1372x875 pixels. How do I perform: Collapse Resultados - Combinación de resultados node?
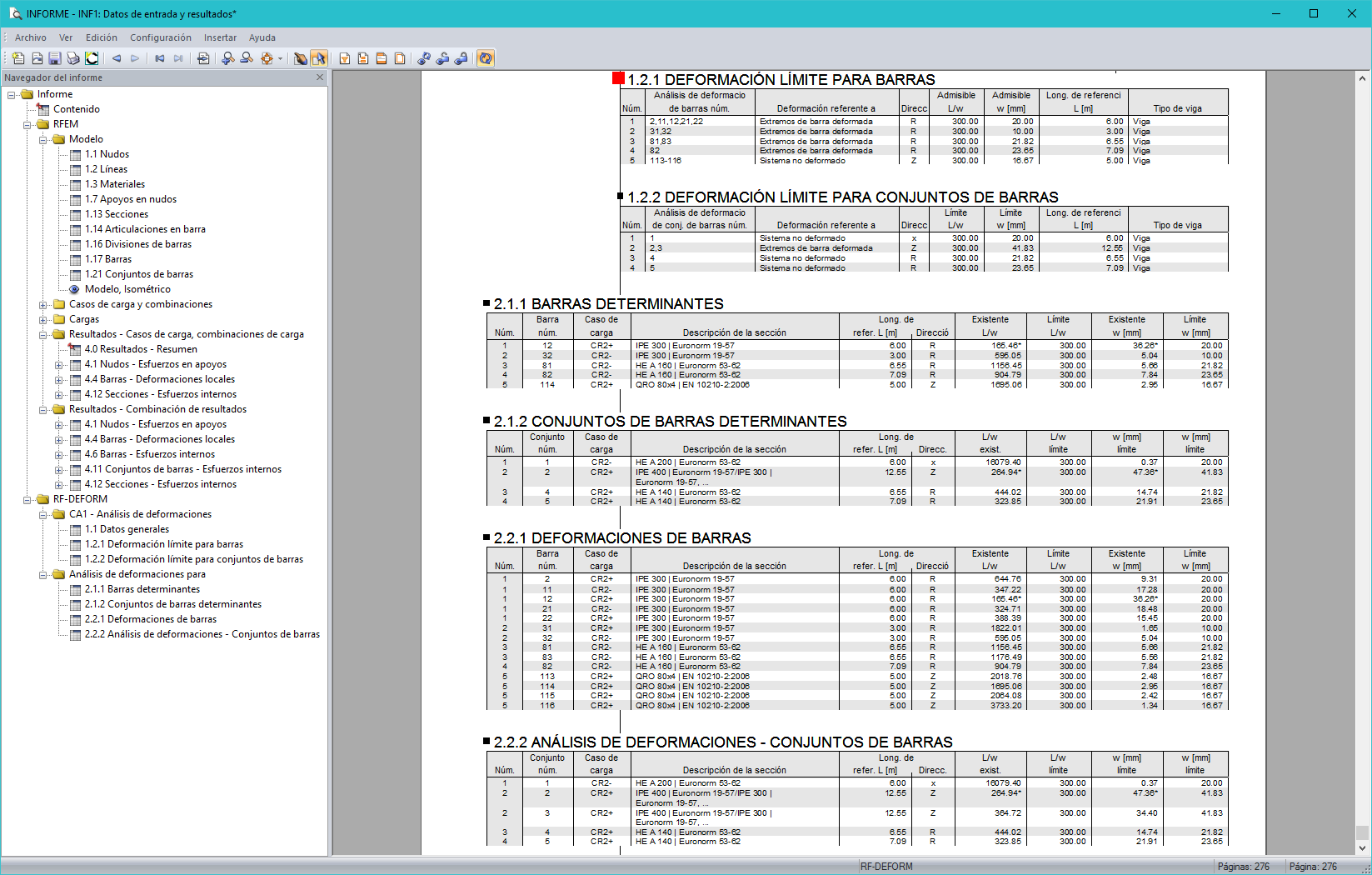pos(43,409)
